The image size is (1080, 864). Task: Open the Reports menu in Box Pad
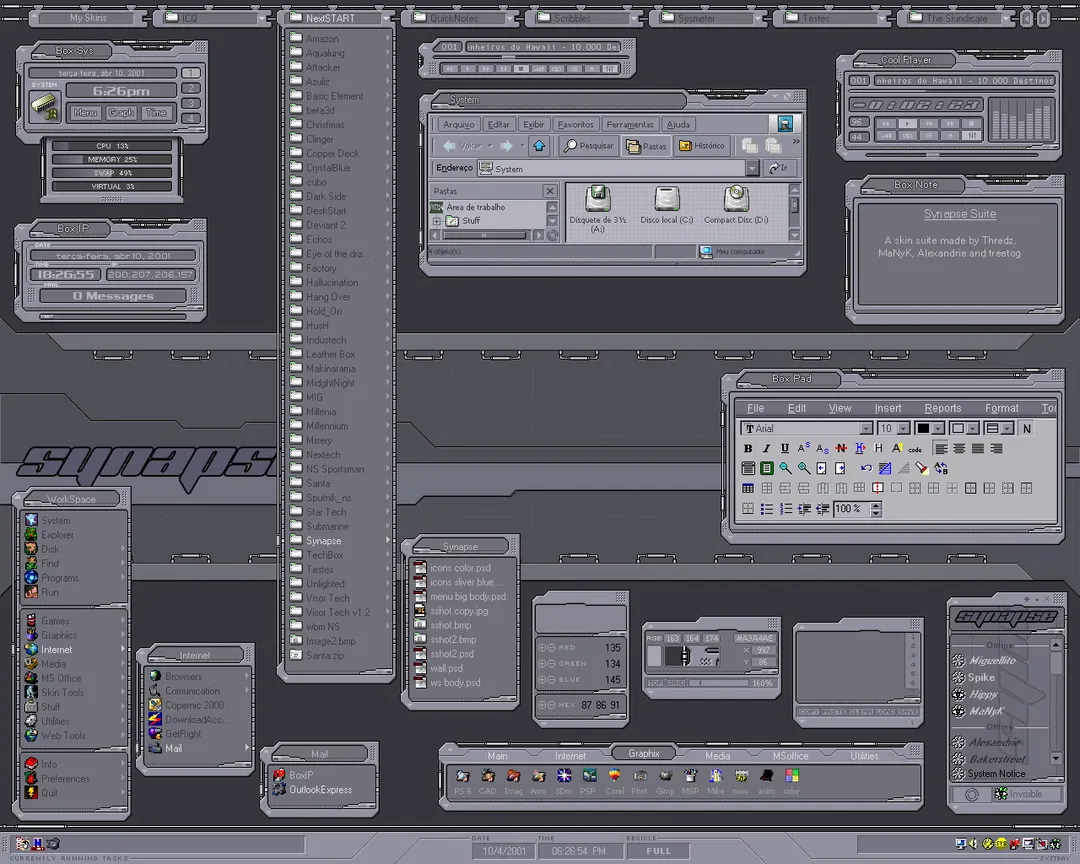tap(942, 409)
